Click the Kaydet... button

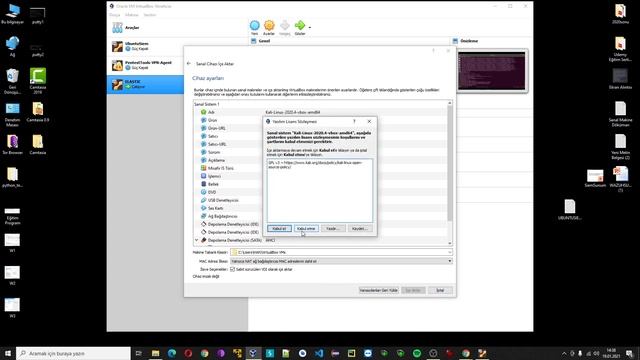(x=360, y=229)
